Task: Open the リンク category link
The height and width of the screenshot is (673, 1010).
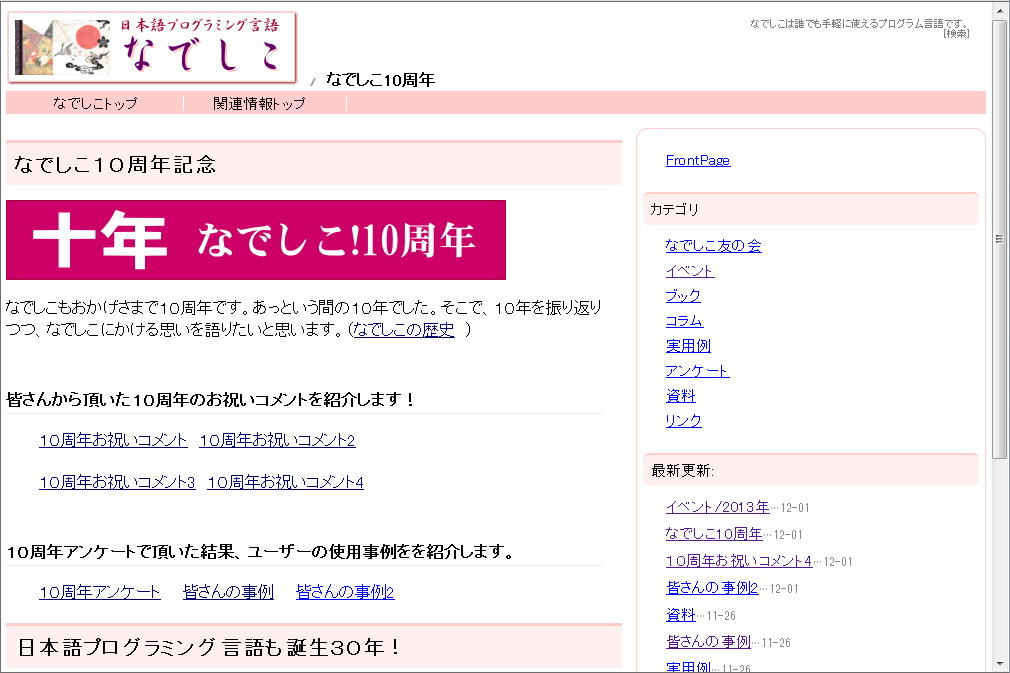Action: click(x=682, y=420)
